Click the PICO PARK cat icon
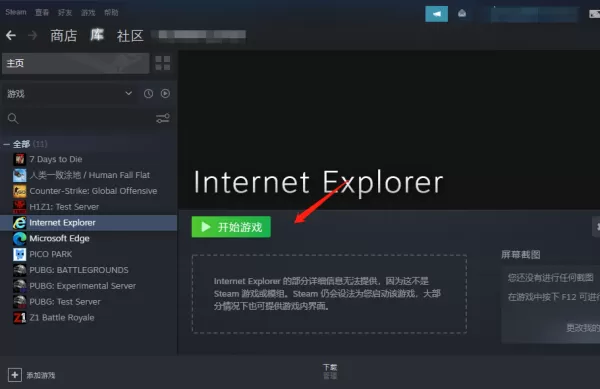The image size is (600, 389). pyautogui.click(x=20, y=254)
